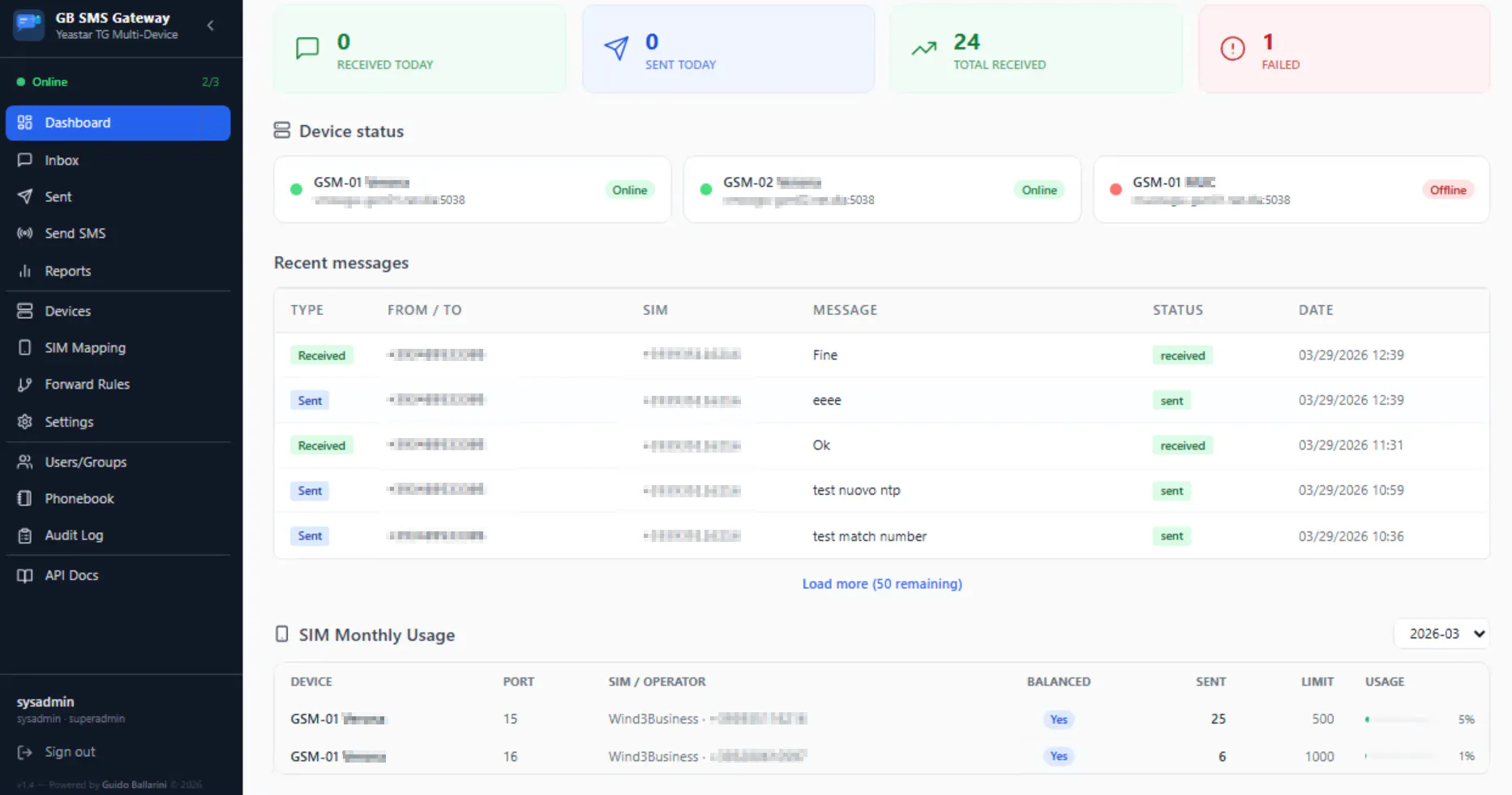Select the Forward Rules branch icon

[25, 385]
